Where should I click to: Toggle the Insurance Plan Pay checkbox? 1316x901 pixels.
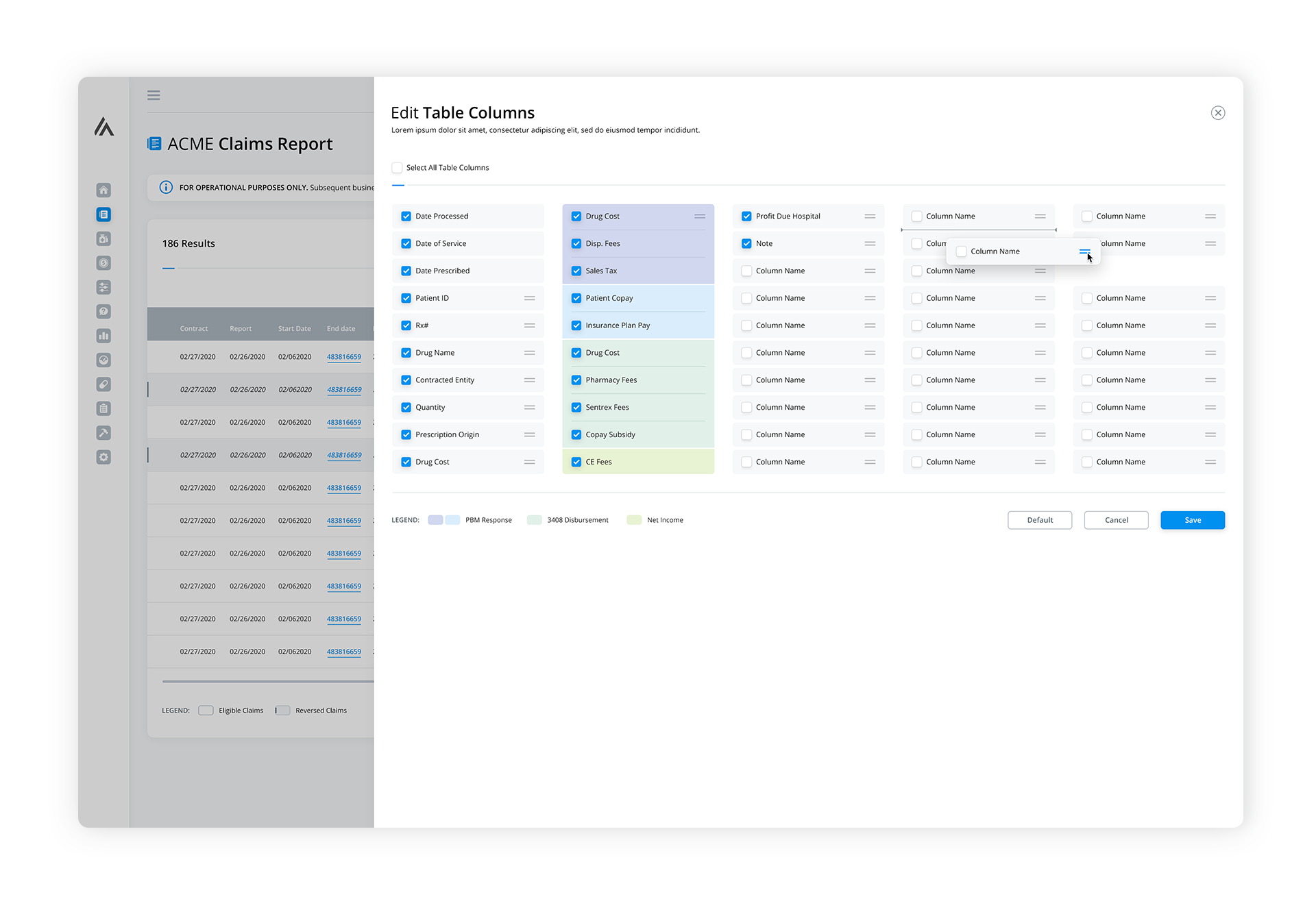(576, 325)
